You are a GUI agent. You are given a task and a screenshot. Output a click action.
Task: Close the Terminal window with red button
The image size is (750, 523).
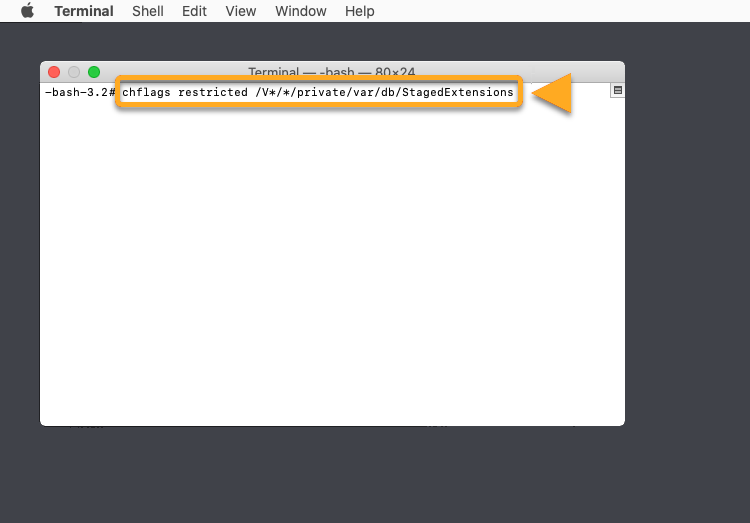pos(54,72)
